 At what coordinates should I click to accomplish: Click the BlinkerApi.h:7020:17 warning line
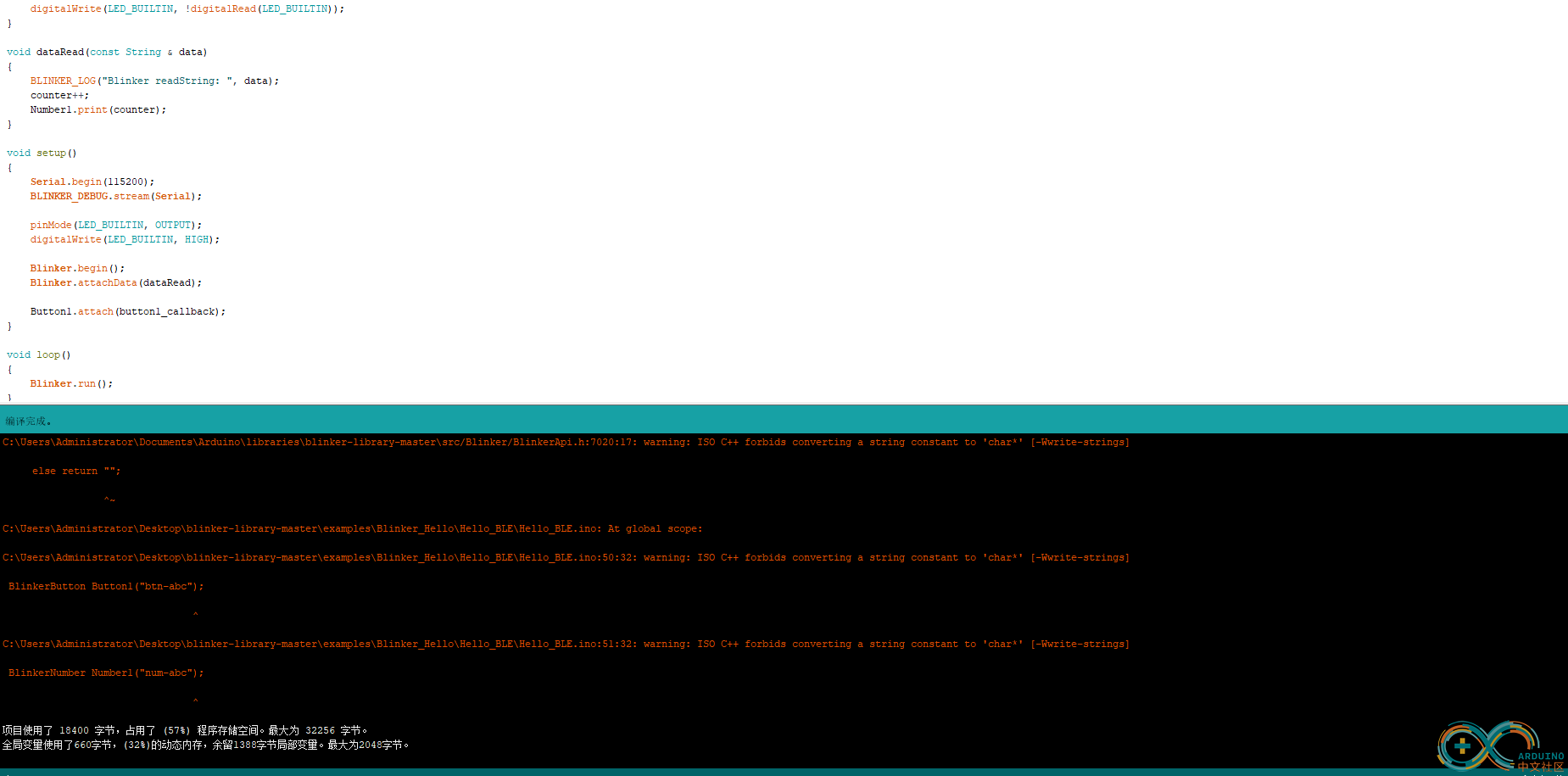[x=566, y=442]
